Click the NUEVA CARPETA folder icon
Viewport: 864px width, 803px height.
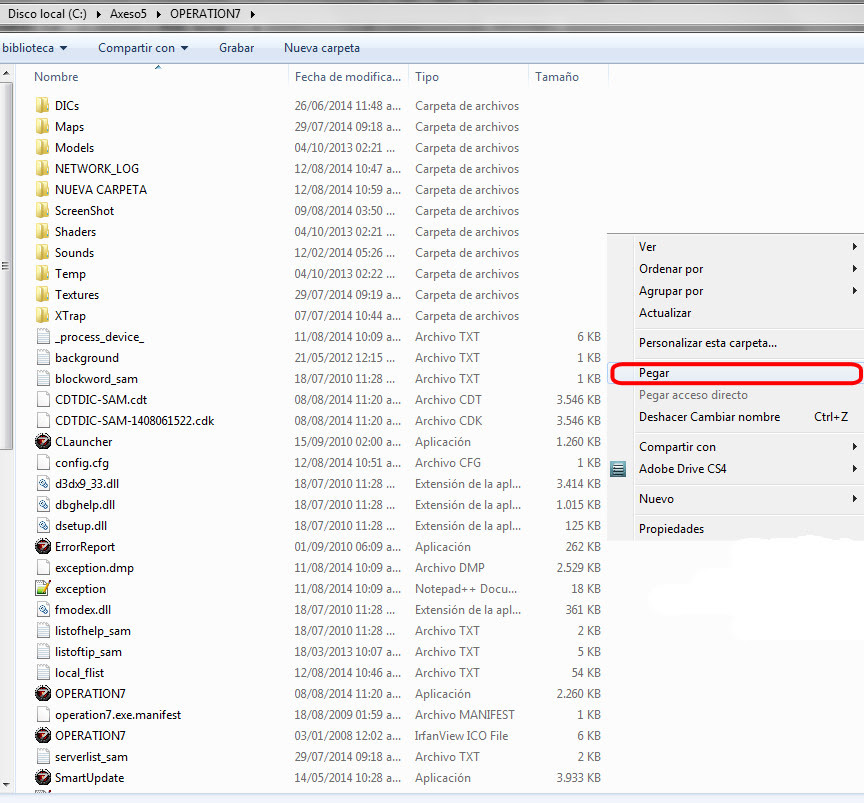(x=42, y=189)
